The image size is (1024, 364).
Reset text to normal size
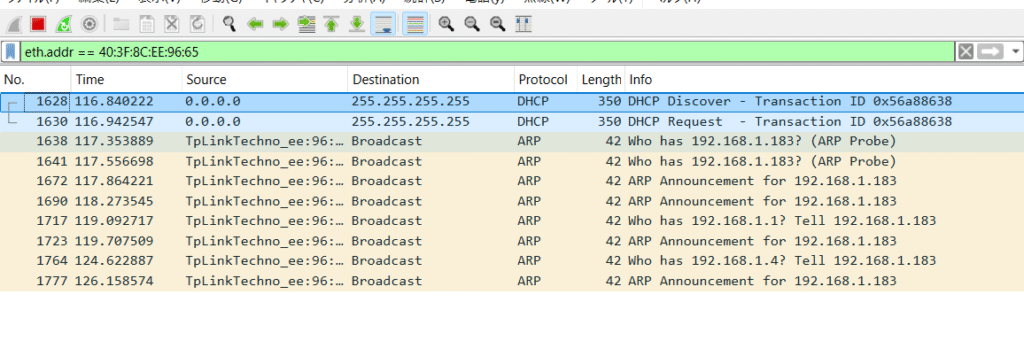click(498, 24)
